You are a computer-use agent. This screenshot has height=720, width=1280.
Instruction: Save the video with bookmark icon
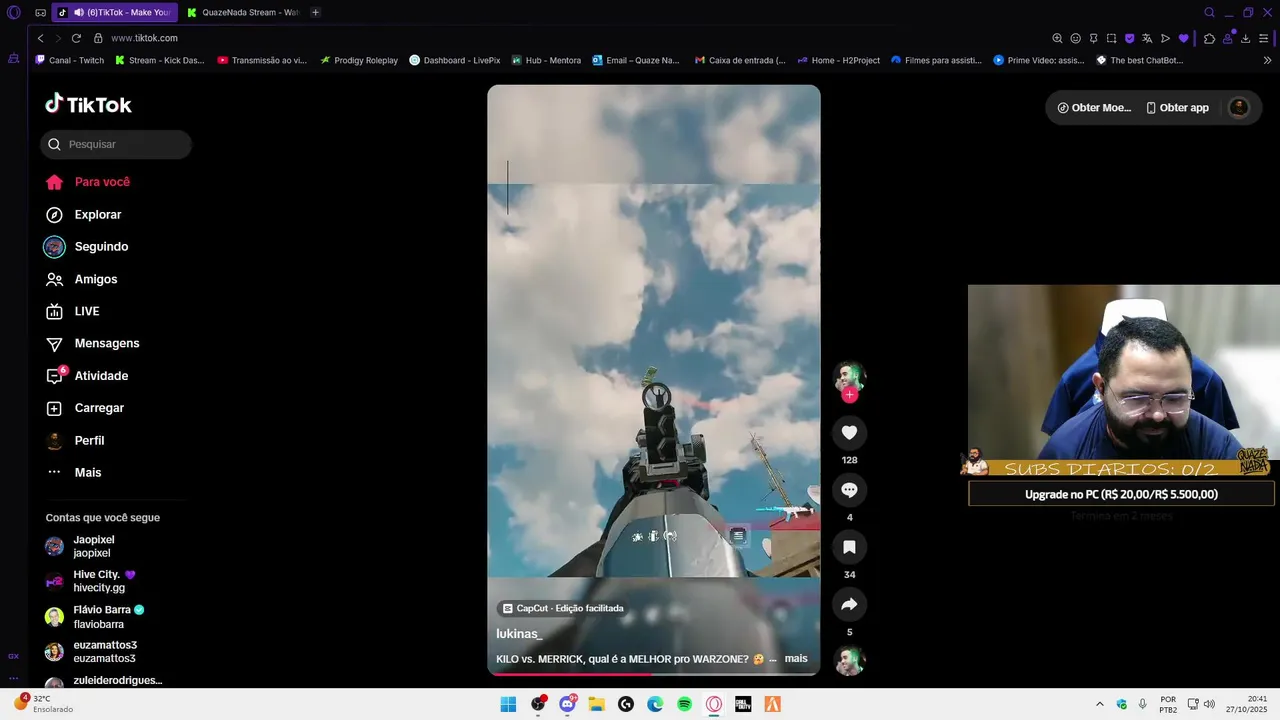click(x=849, y=547)
